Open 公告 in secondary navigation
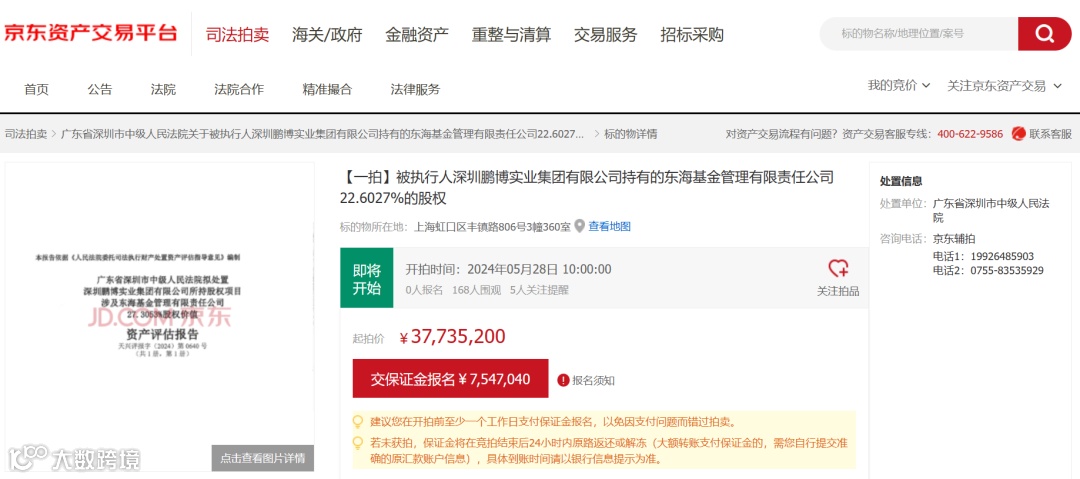This screenshot has width=1080, height=479. click(x=100, y=89)
